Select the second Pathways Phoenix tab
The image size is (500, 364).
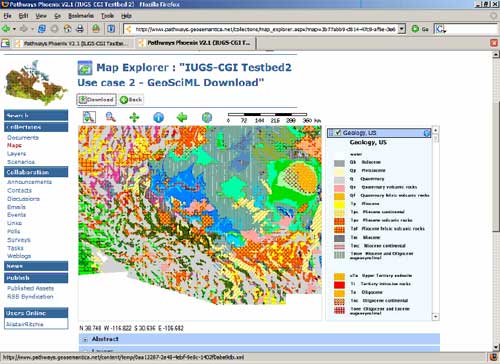[x=195, y=43]
